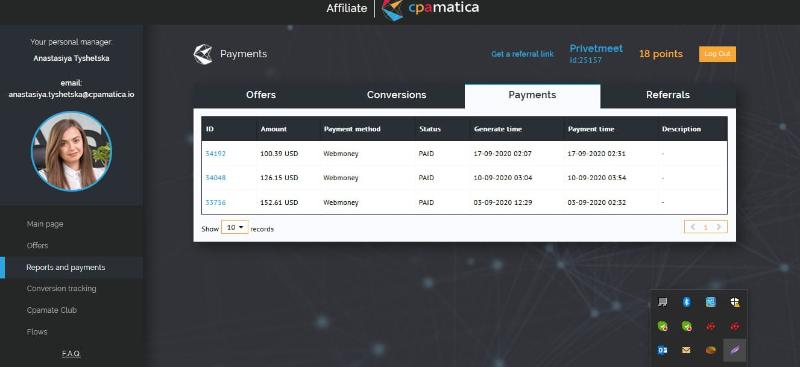Click the Payments page logo icon
800x367 pixels.
(x=203, y=54)
